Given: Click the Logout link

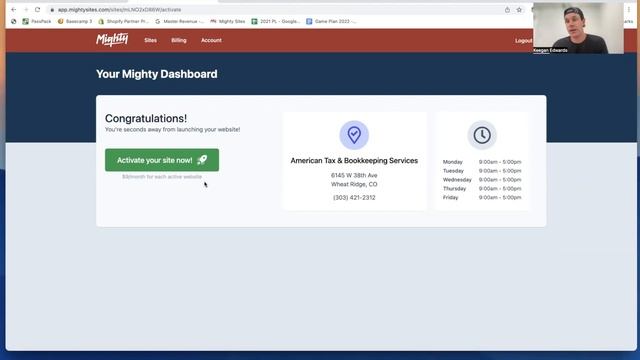Looking at the screenshot, I should pos(523,41).
